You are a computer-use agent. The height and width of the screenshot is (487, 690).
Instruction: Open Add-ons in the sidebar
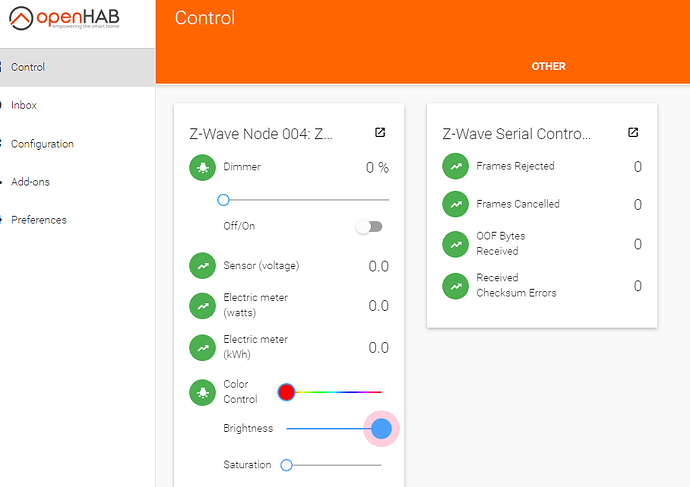[30, 182]
